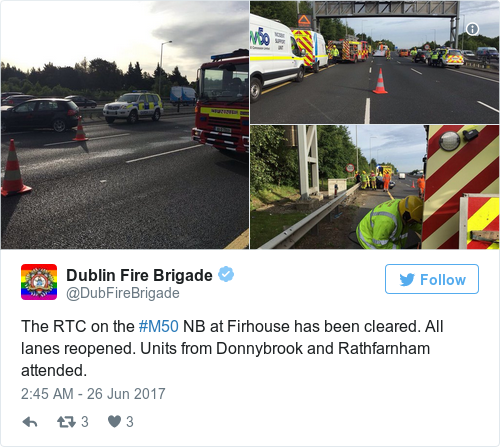Screen dimensions: 500x447
Task: Follow Dublin Fire Brigade
Action: (x=432, y=279)
